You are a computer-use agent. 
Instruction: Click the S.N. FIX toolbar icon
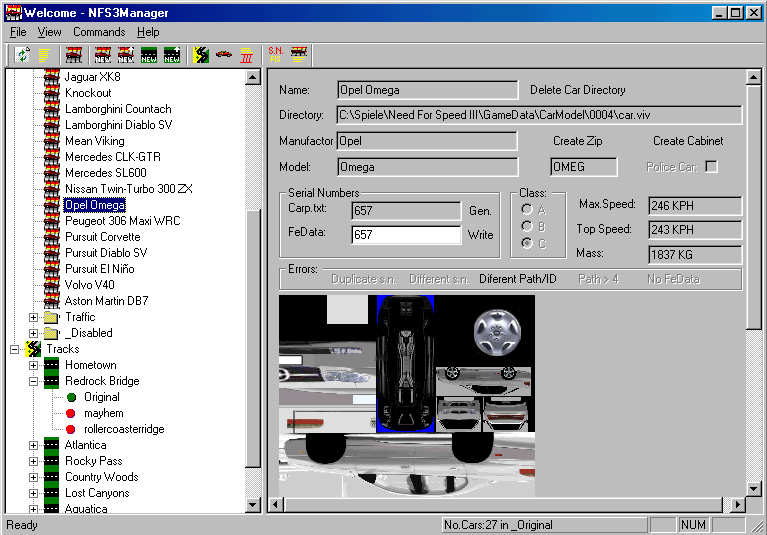tap(275, 54)
